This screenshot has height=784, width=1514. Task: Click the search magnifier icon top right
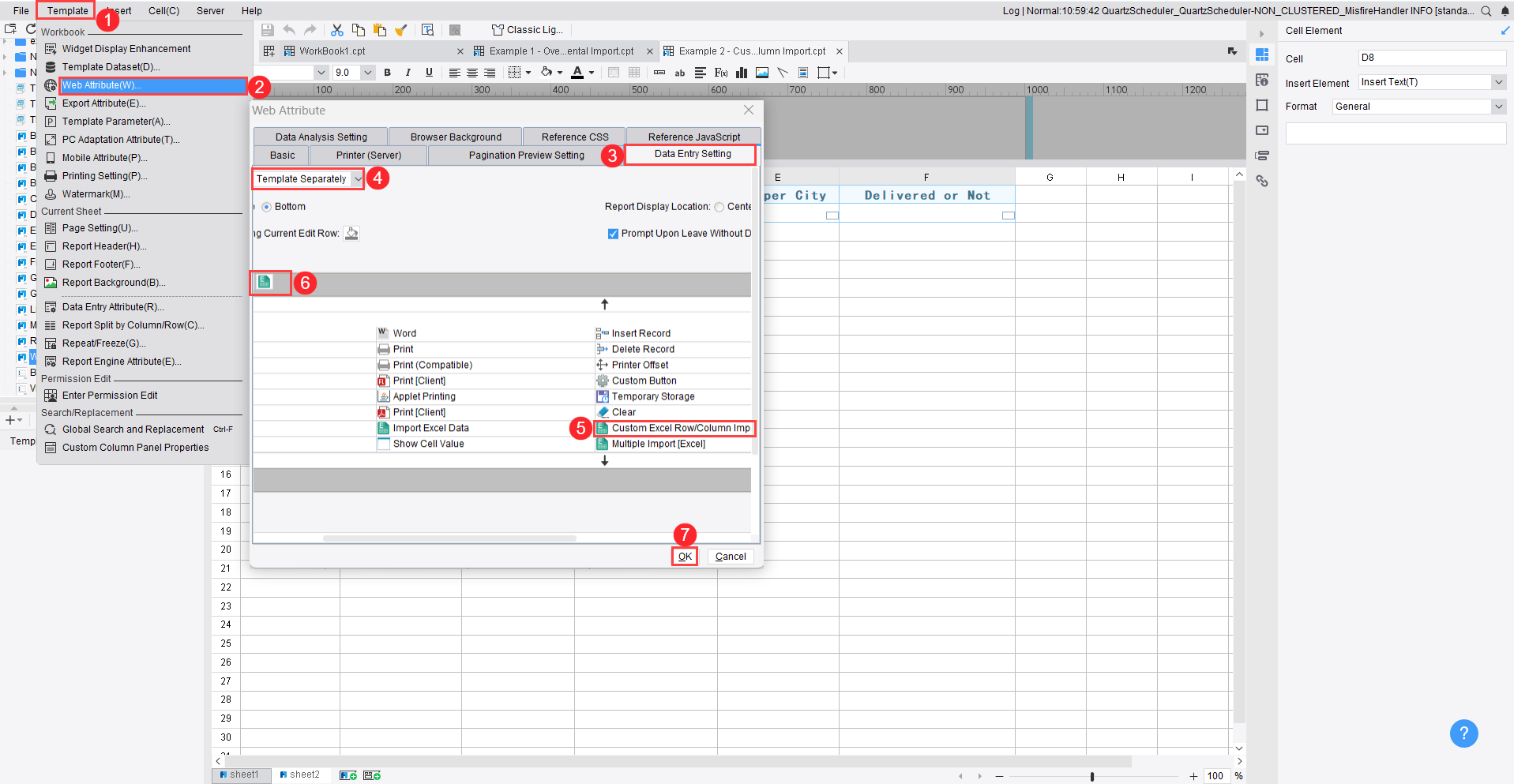tap(1486, 11)
